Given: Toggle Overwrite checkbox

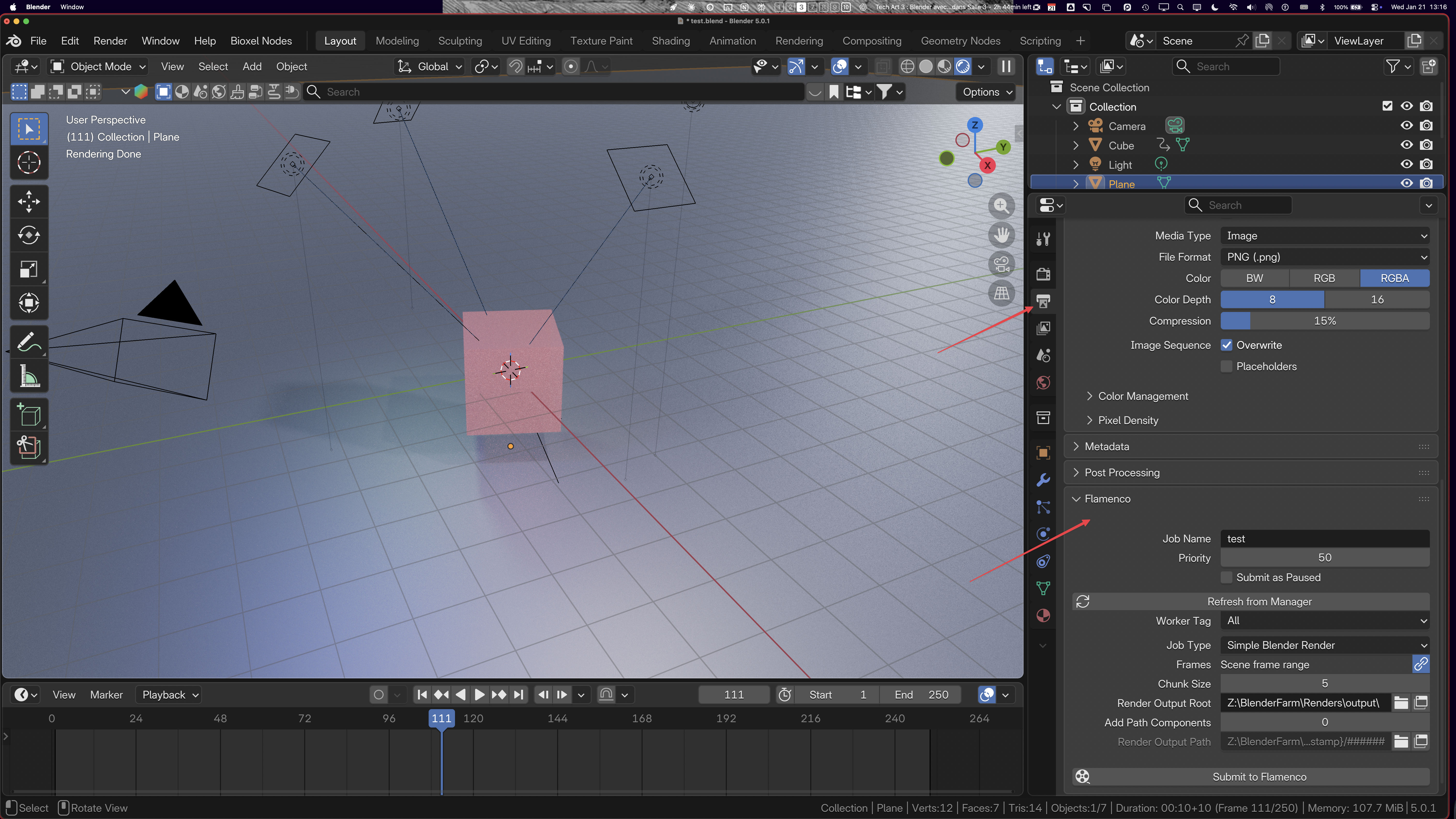Looking at the screenshot, I should [1227, 345].
